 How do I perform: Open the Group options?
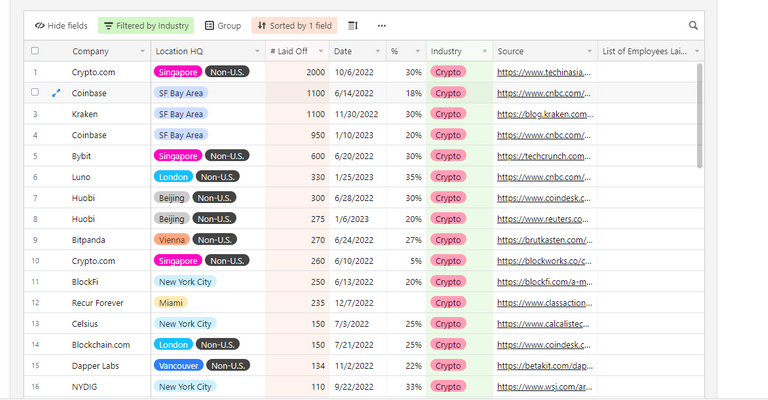(223, 25)
